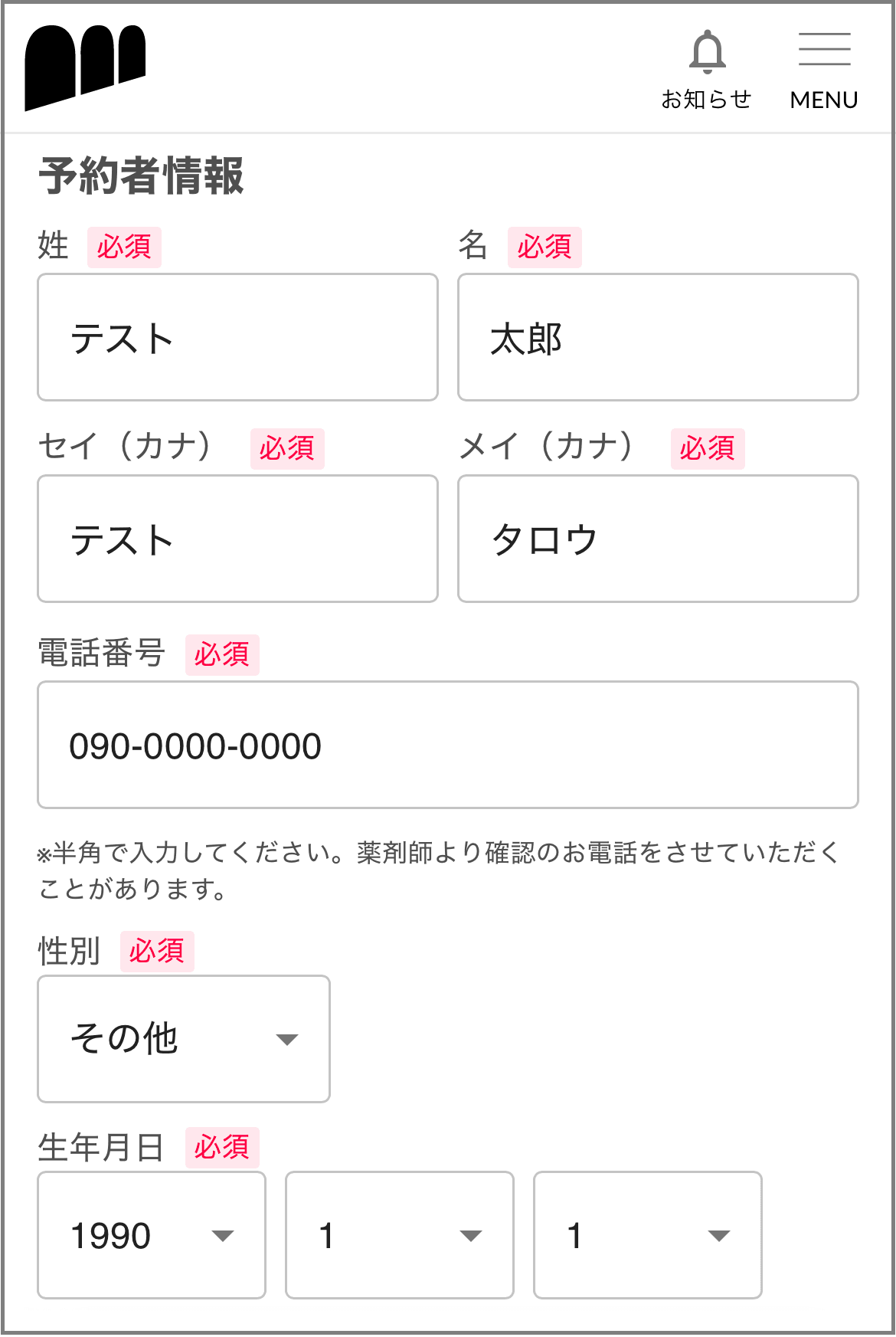Open the birth year dropdown showing 1990
896x1337 pixels.
coord(152,1235)
